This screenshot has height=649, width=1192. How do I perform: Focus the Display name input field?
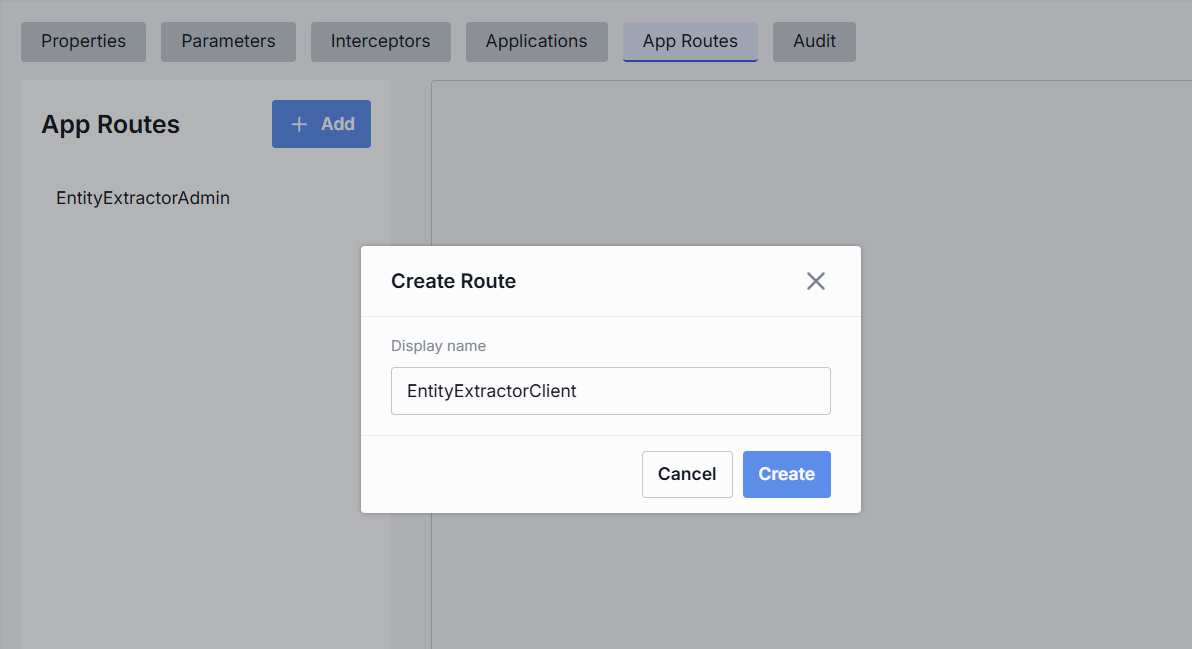click(x=610, y=391)
